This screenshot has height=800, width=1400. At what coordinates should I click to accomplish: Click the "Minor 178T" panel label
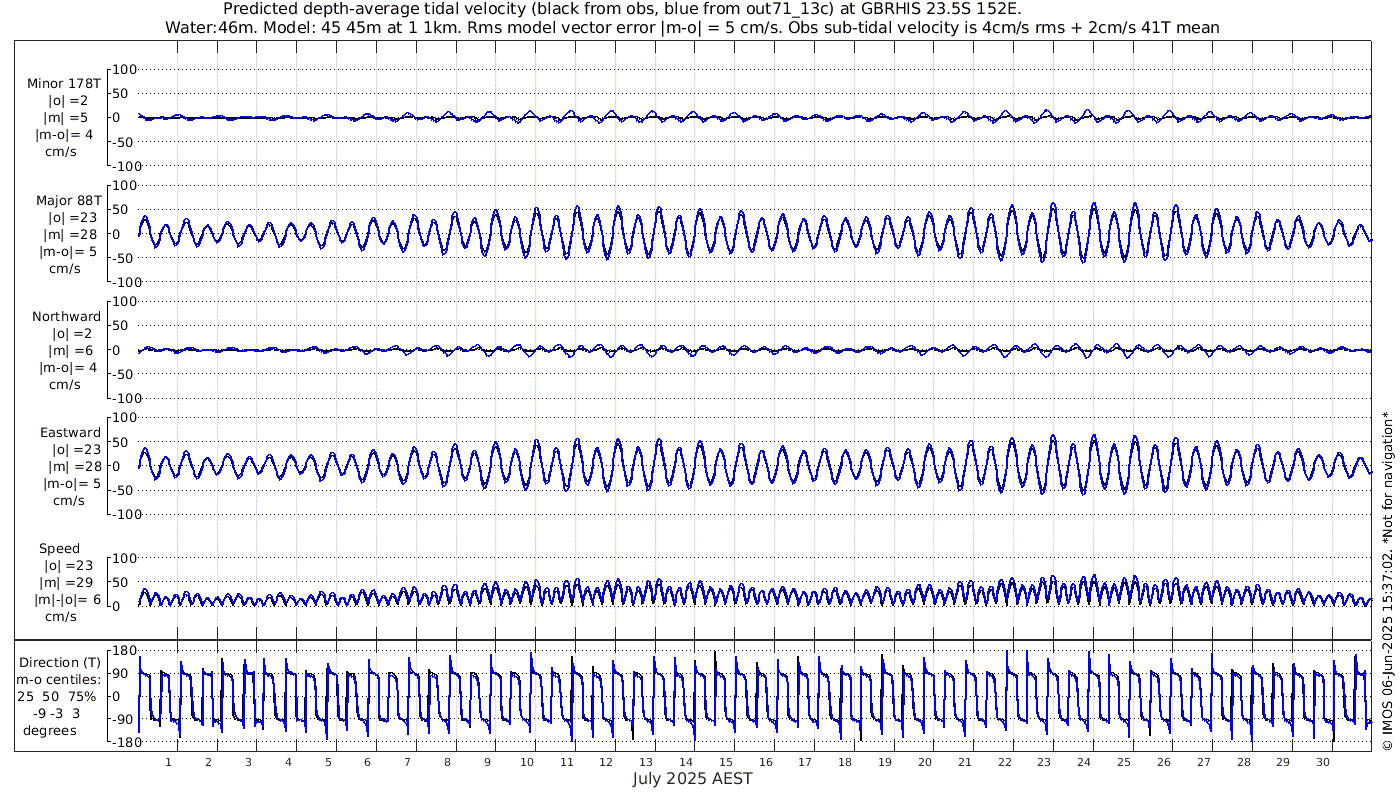coord(64,84)
